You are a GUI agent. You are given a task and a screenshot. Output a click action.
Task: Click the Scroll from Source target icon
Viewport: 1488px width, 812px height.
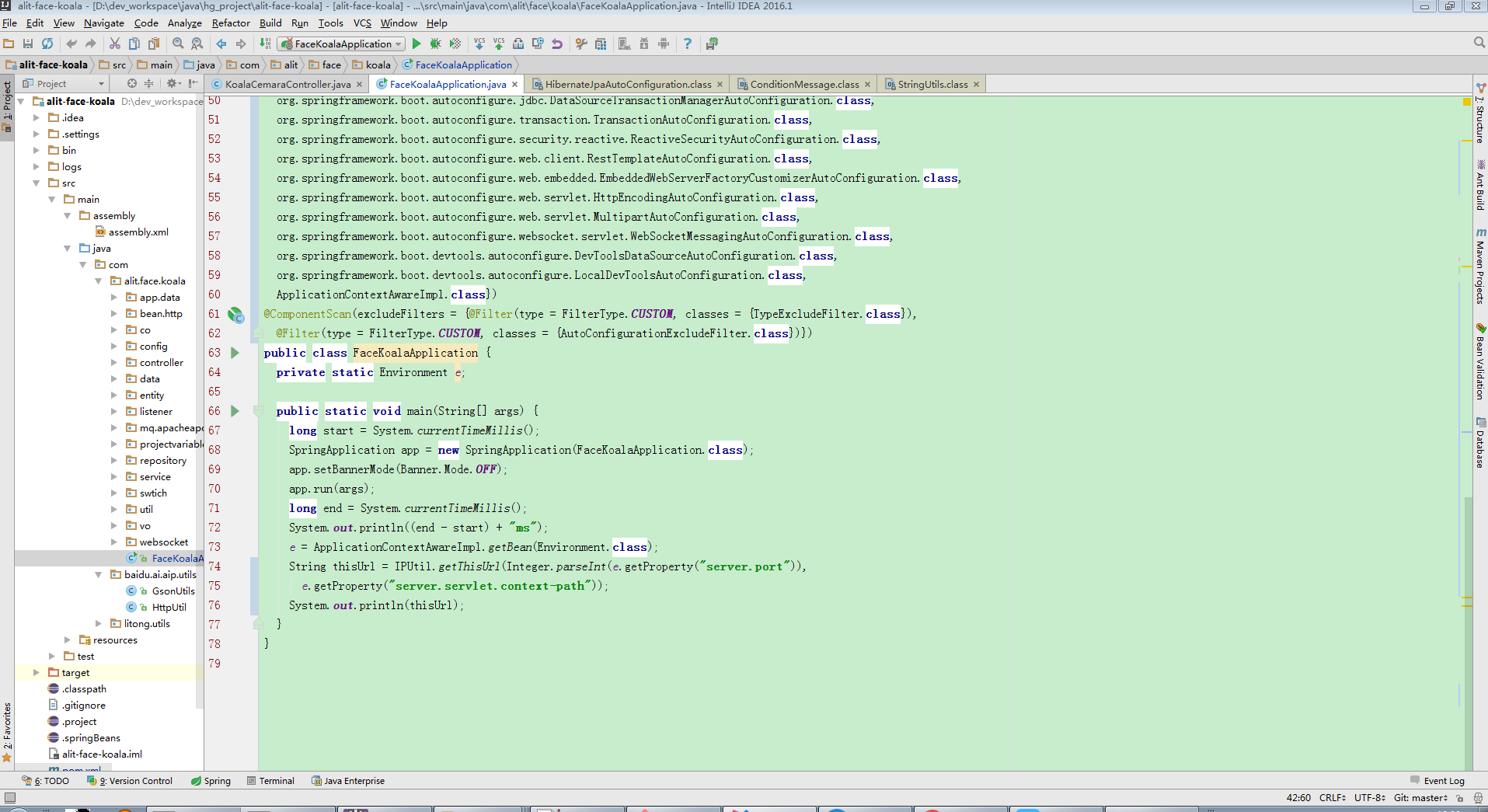pos(131,83)
